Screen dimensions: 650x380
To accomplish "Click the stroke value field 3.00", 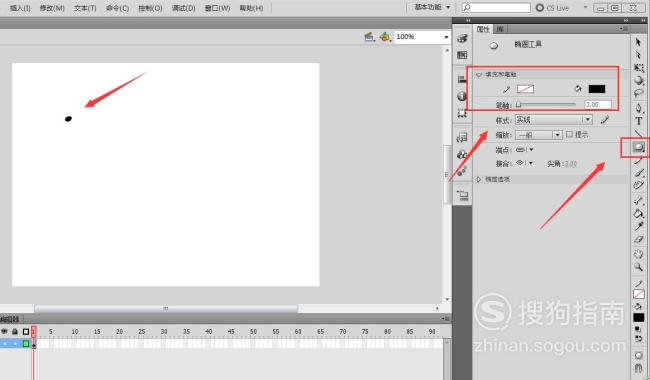I will pos(598,104).
